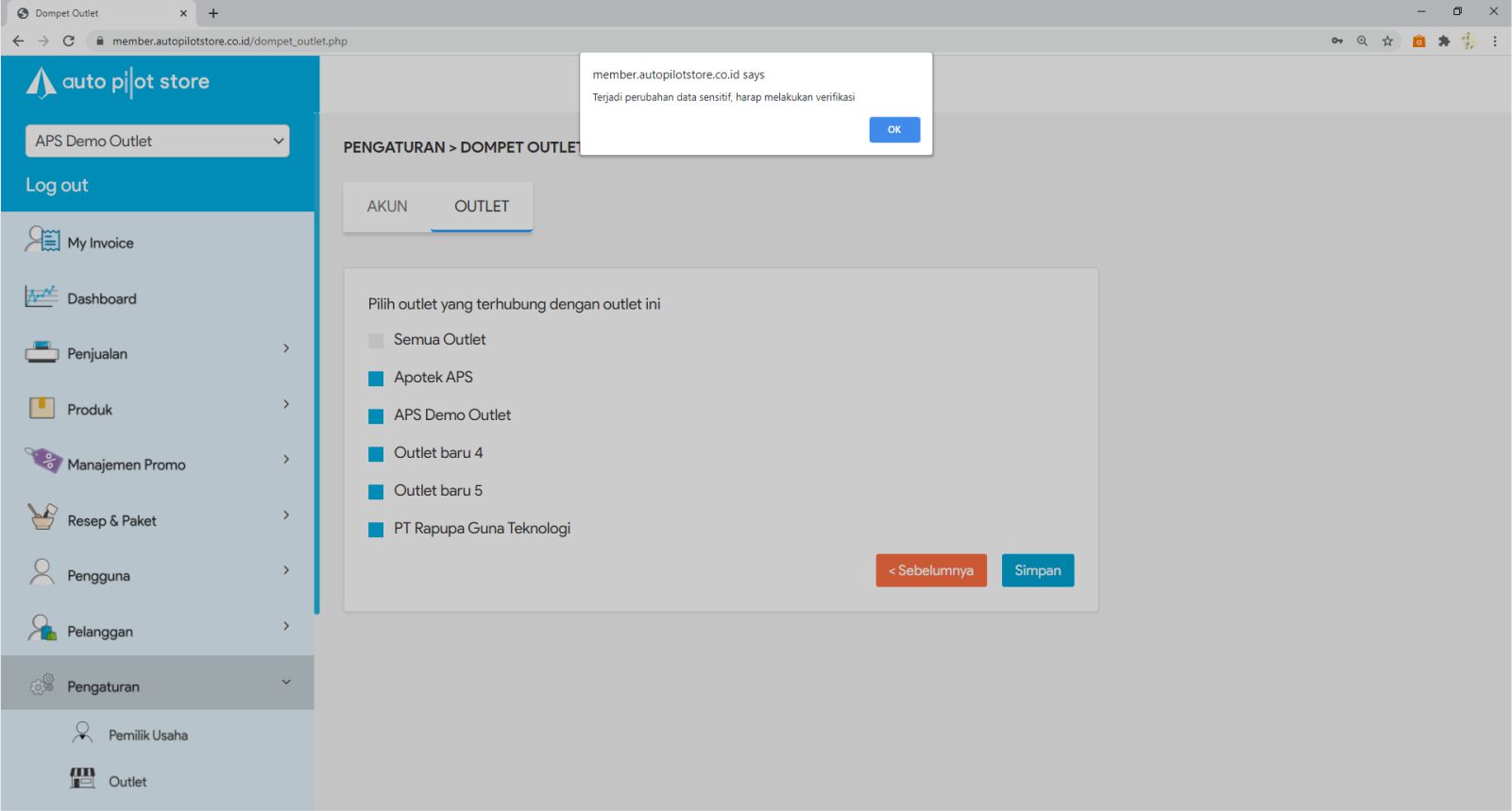Click the Outlet storefront icon
Viewport: 1512px width, 811px height.
83,778
